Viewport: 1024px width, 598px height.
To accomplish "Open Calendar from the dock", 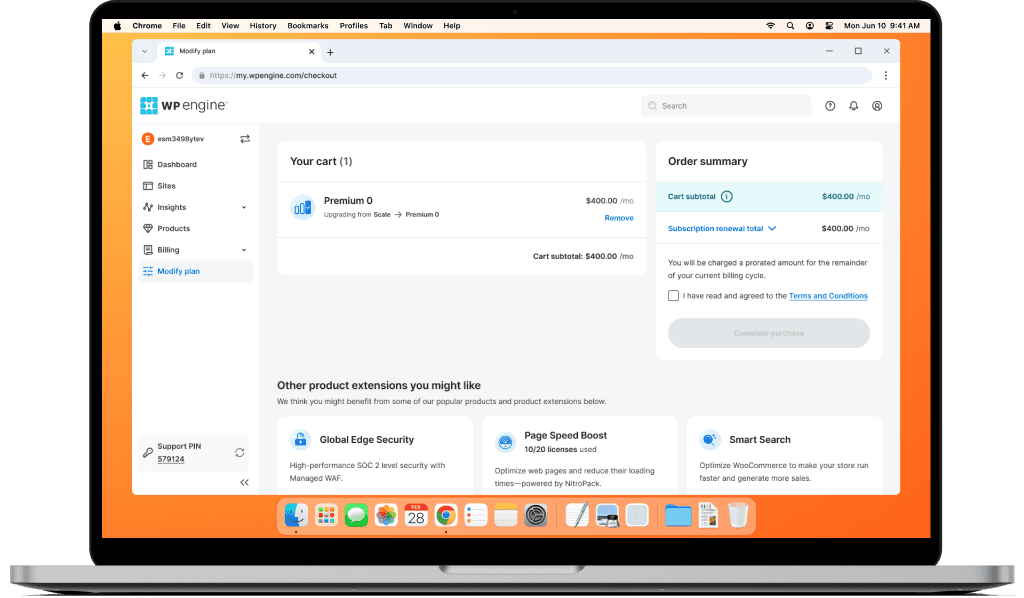I will [416, 516].
